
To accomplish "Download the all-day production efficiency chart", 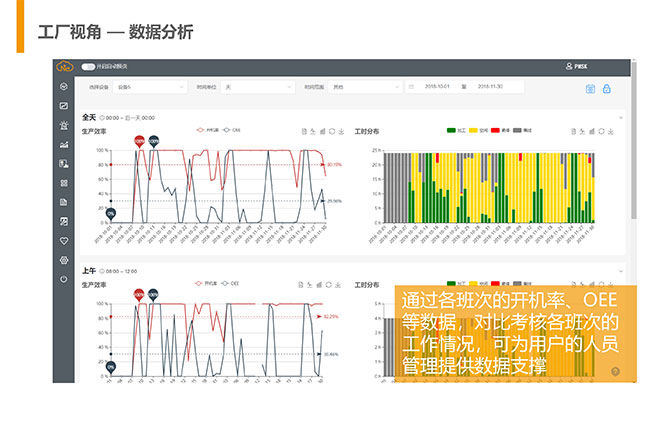I will (340, 131).
